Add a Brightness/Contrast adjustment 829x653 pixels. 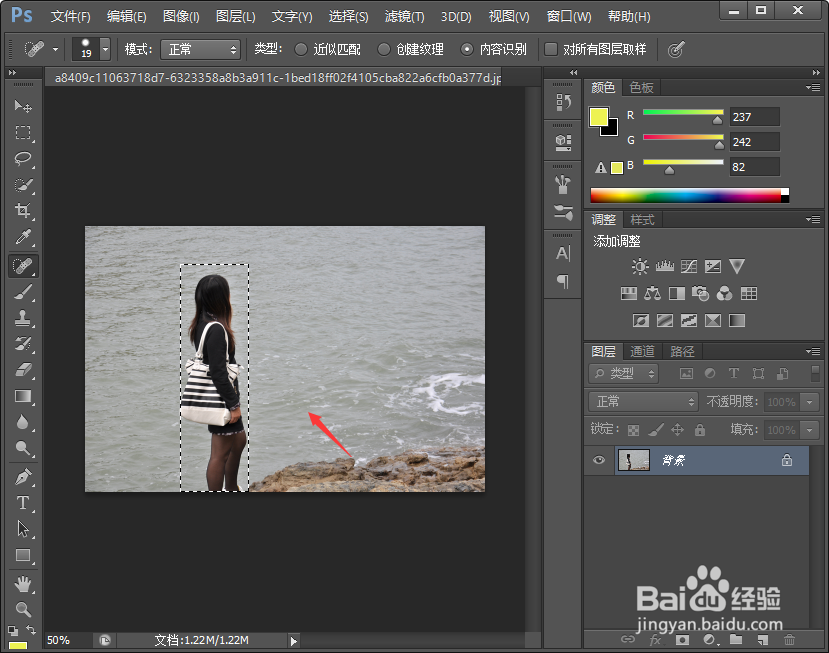640,266
